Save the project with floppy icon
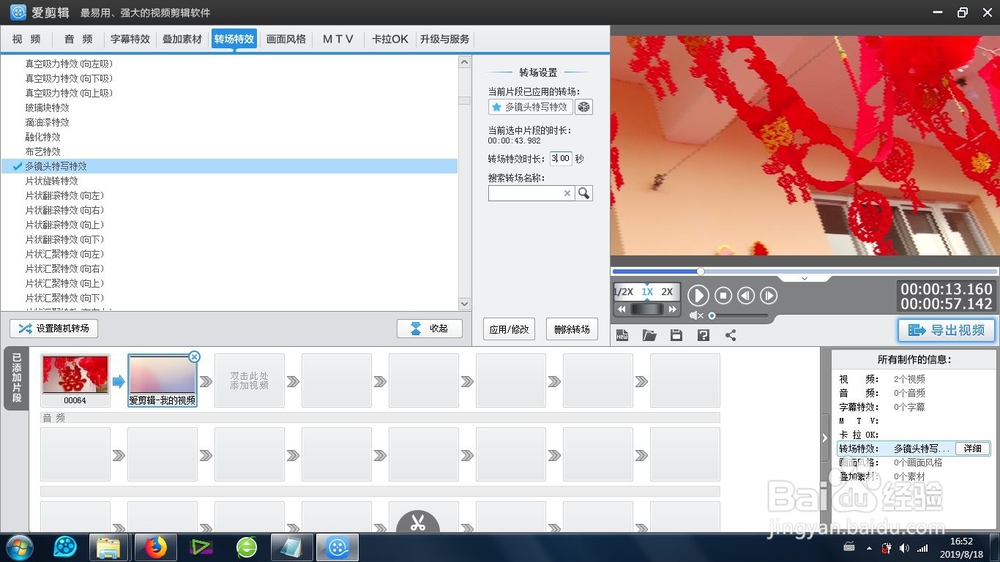The height and width of the screenshot is (562, 1000). point(676,335)
